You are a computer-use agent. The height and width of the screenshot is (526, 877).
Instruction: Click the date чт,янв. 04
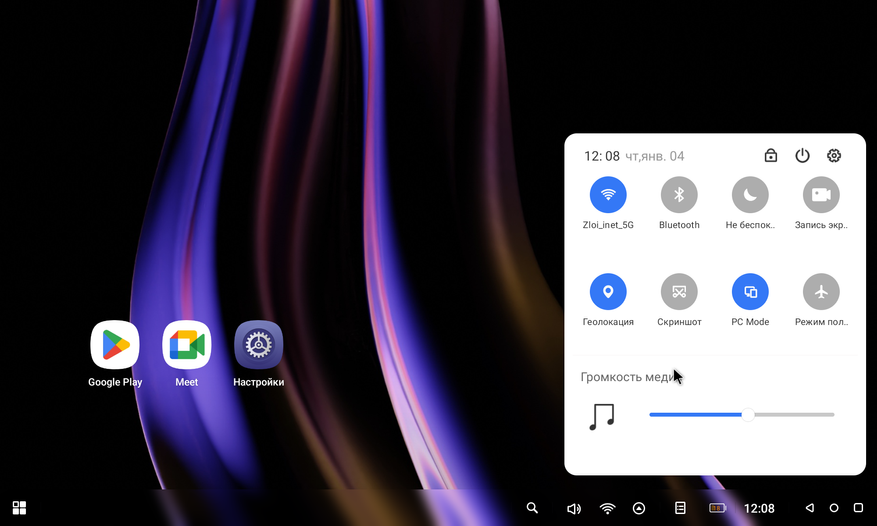654,156
